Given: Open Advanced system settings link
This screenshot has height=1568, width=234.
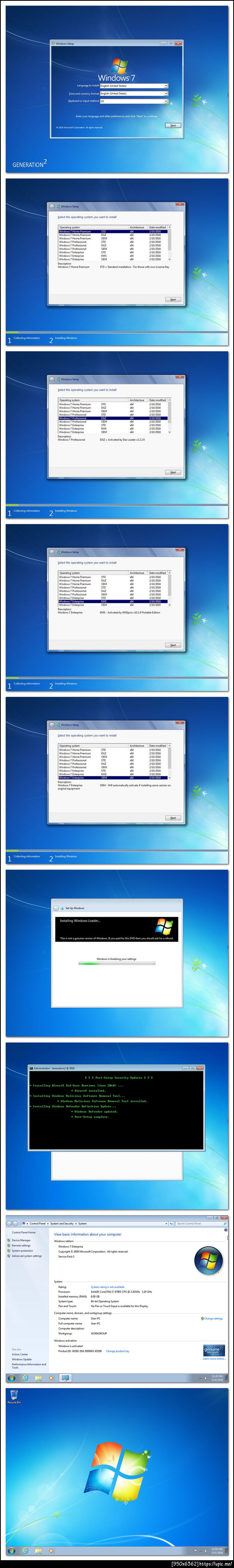Looking at the screenshot, I should 27,1256.
